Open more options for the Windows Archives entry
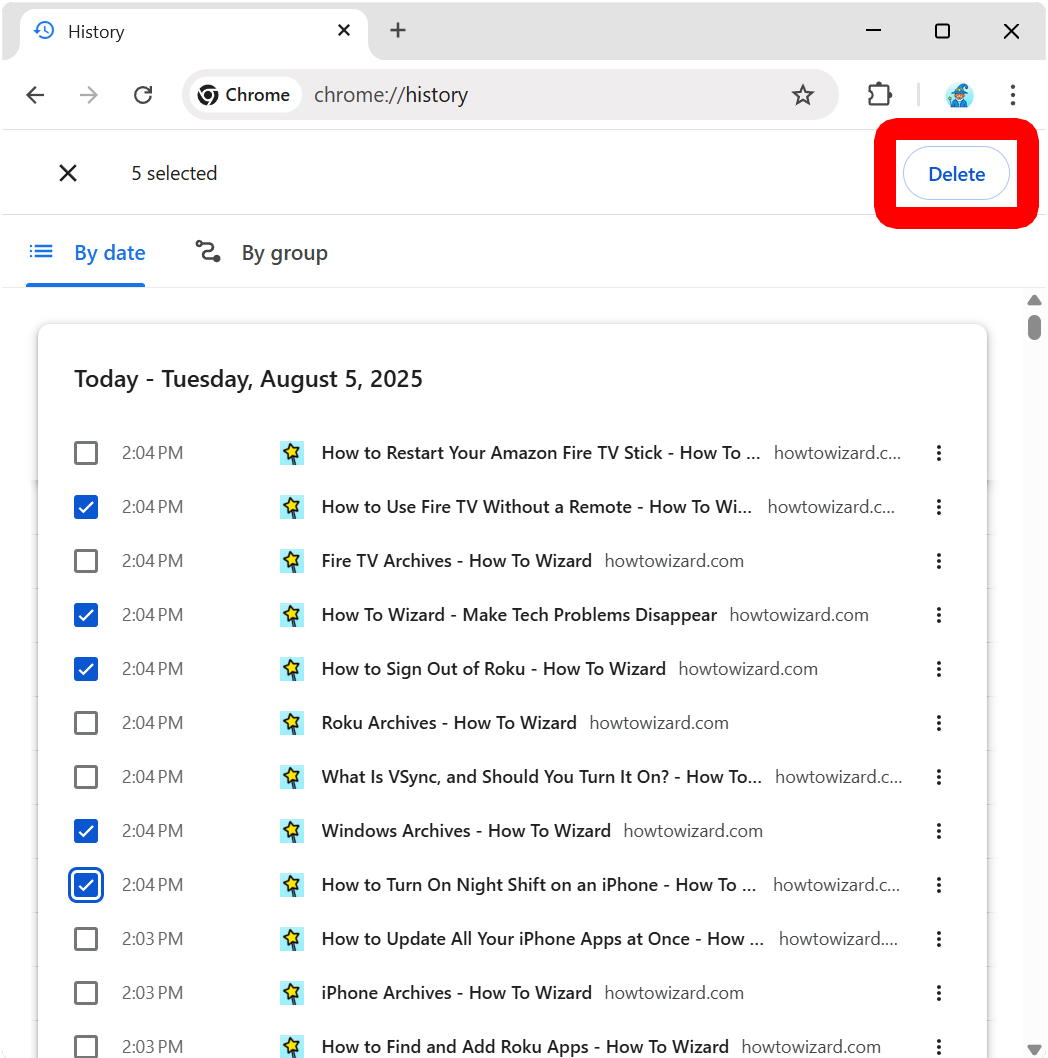Image resolution: width=1048 pixels, height=1058 pixels. (x=939, y=830)
